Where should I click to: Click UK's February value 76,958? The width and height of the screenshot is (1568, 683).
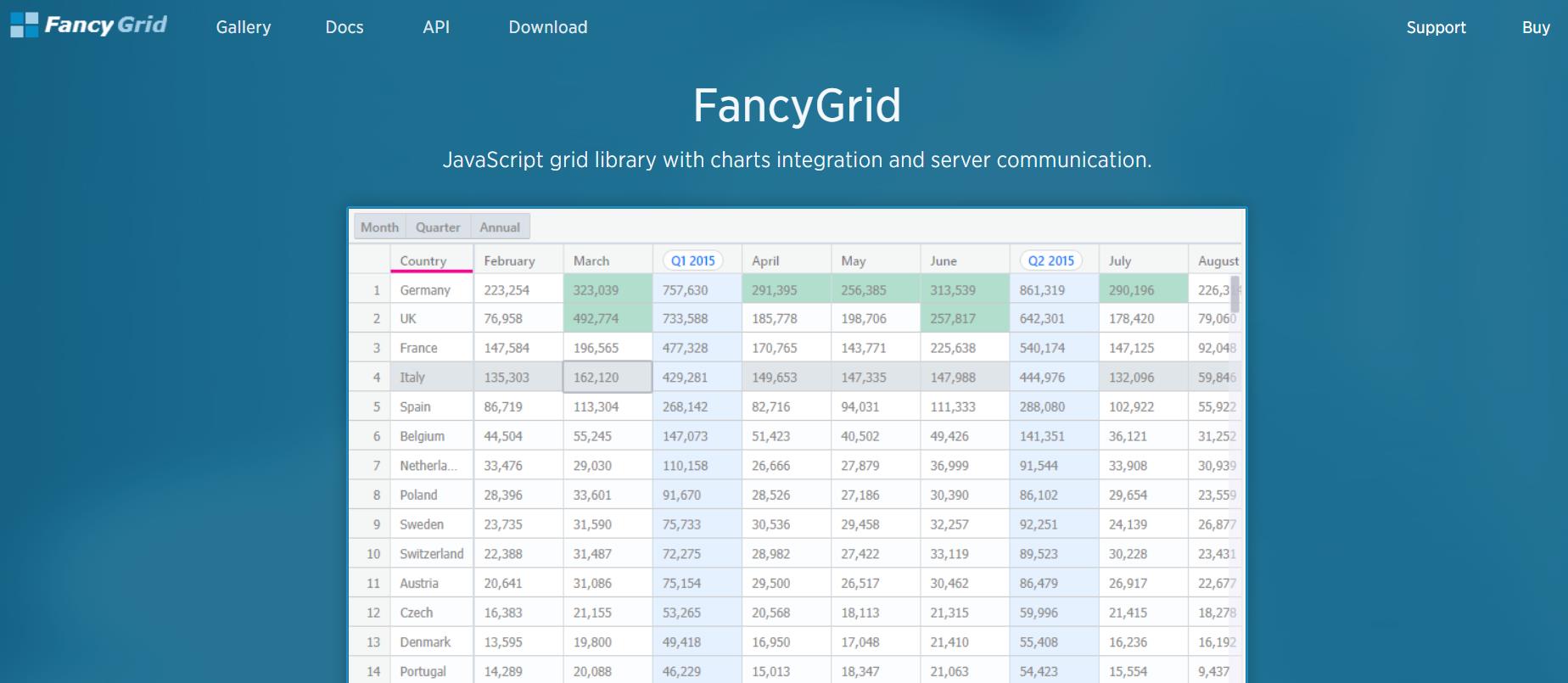pos(518,319)
